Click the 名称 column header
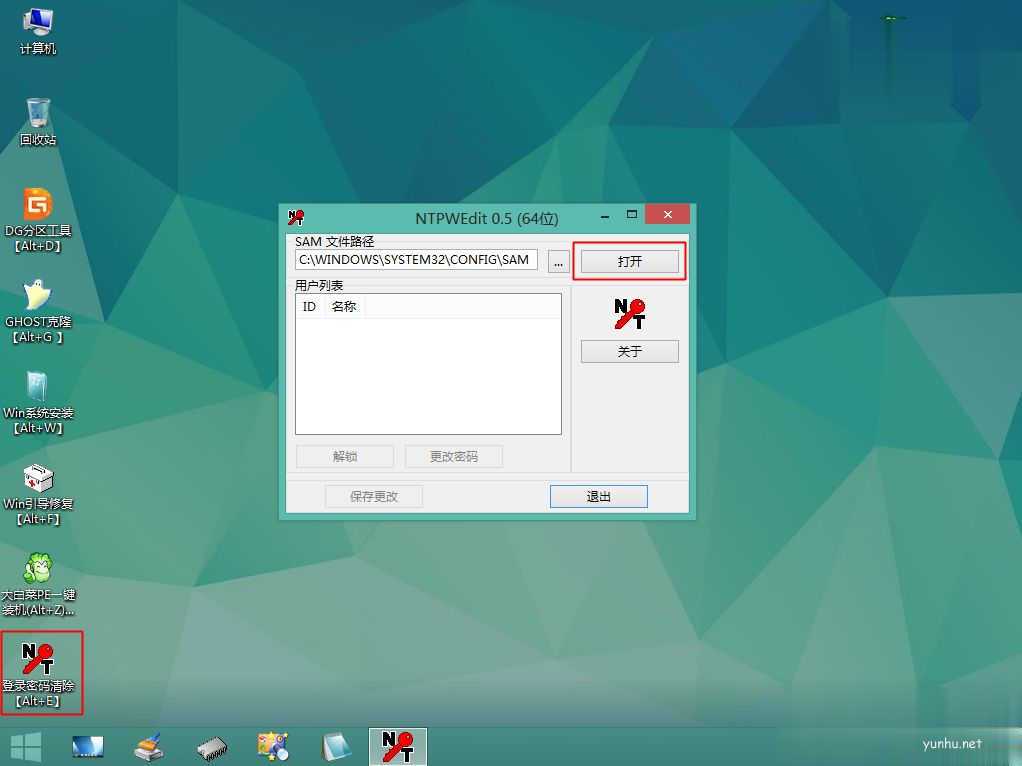Screen dimensions: 1022x766 pyautogui.click(x=344, y=306)
